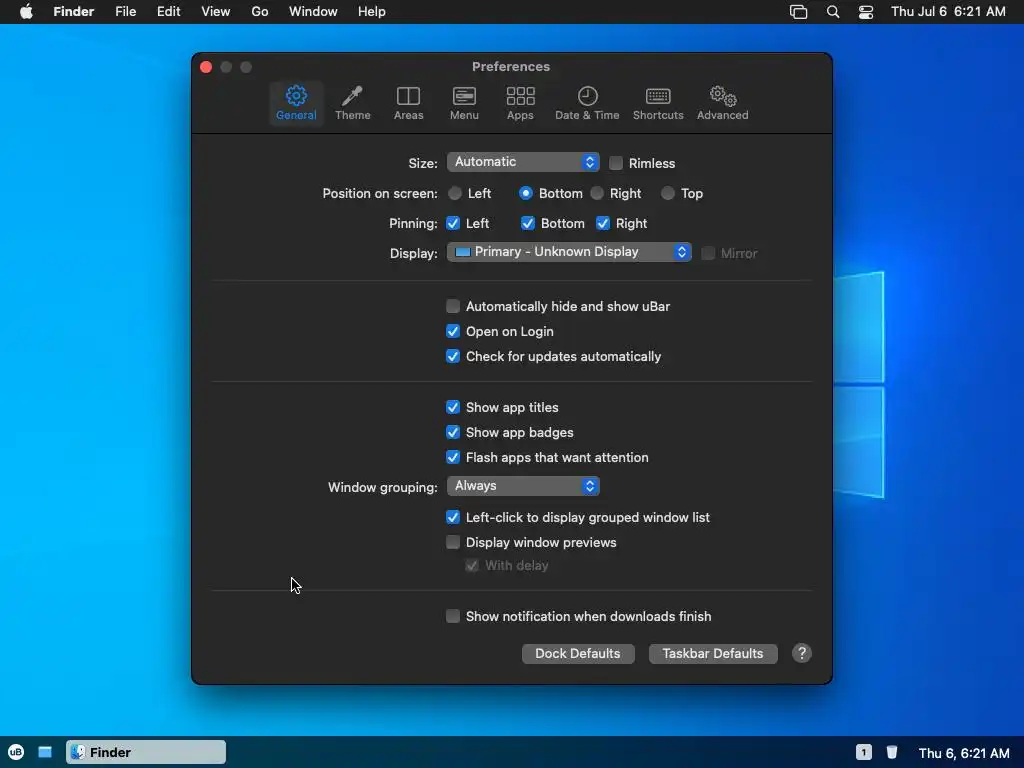Screen dimensions: 1024x768
Task: Toggle Show app badges checkbox
Action: (453, 432)
